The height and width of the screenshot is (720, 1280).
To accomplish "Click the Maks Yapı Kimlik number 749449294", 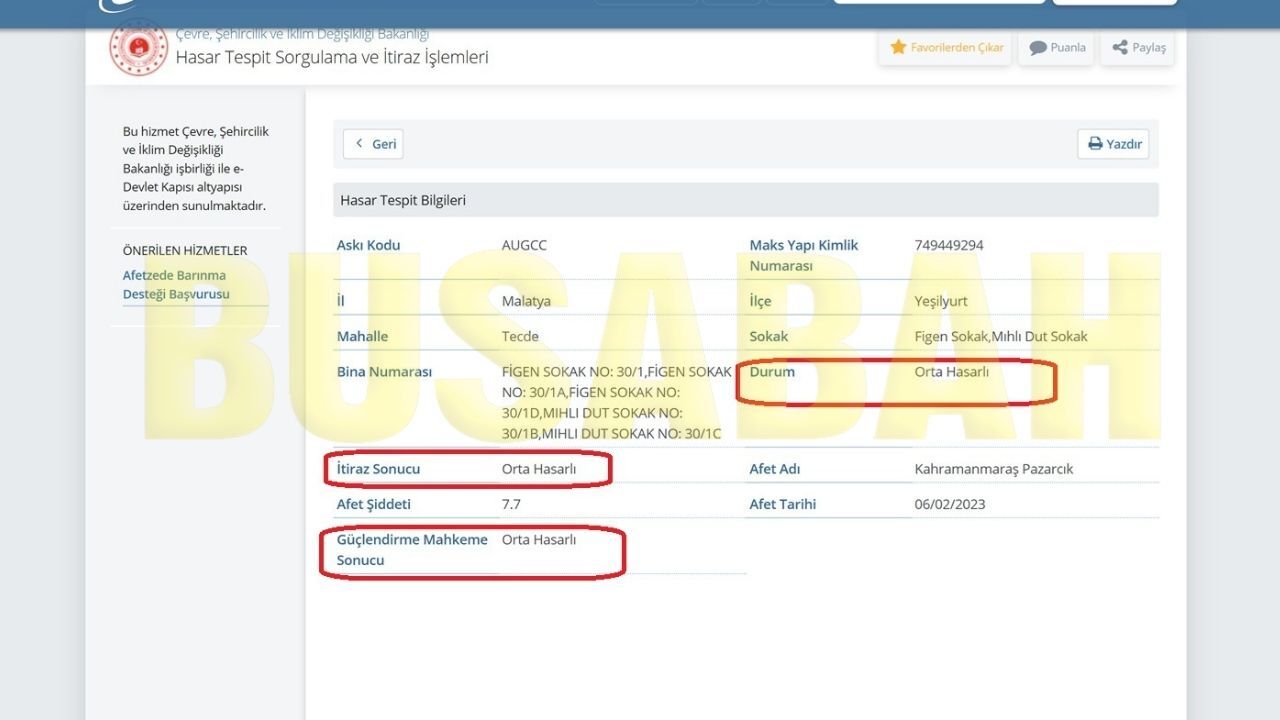I will 949,245.
